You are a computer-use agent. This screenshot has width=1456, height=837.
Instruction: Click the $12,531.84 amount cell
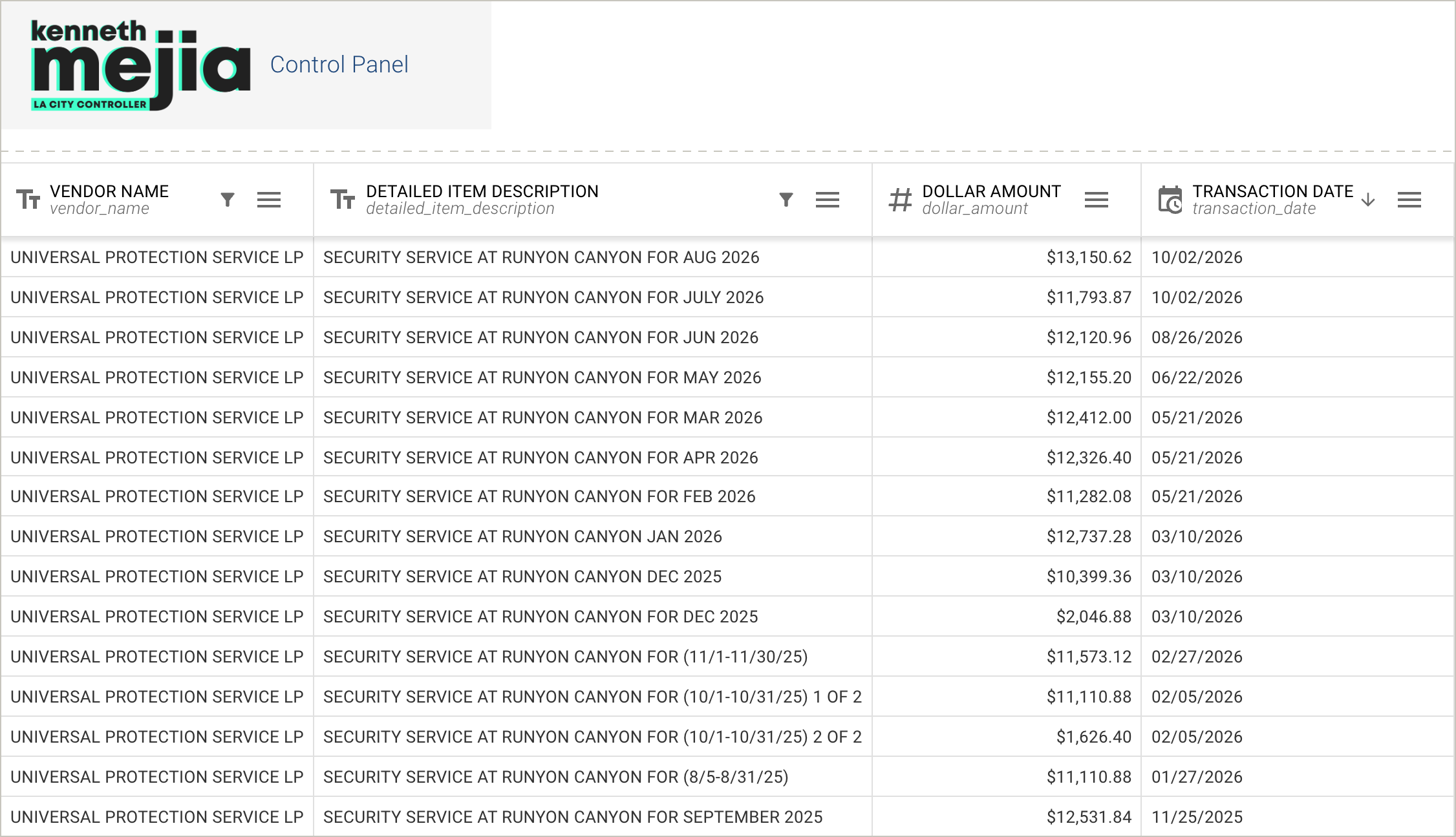[1007, 817]
